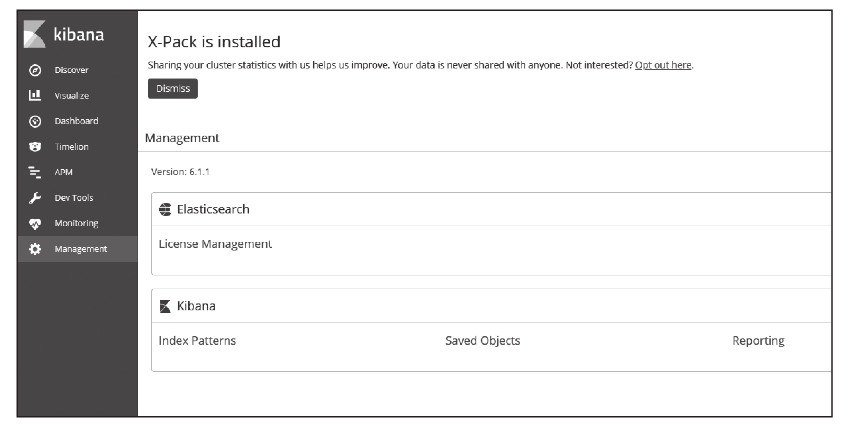Select Dev Tools label in sidebar

pyautogui.click(x=74, y=198)
